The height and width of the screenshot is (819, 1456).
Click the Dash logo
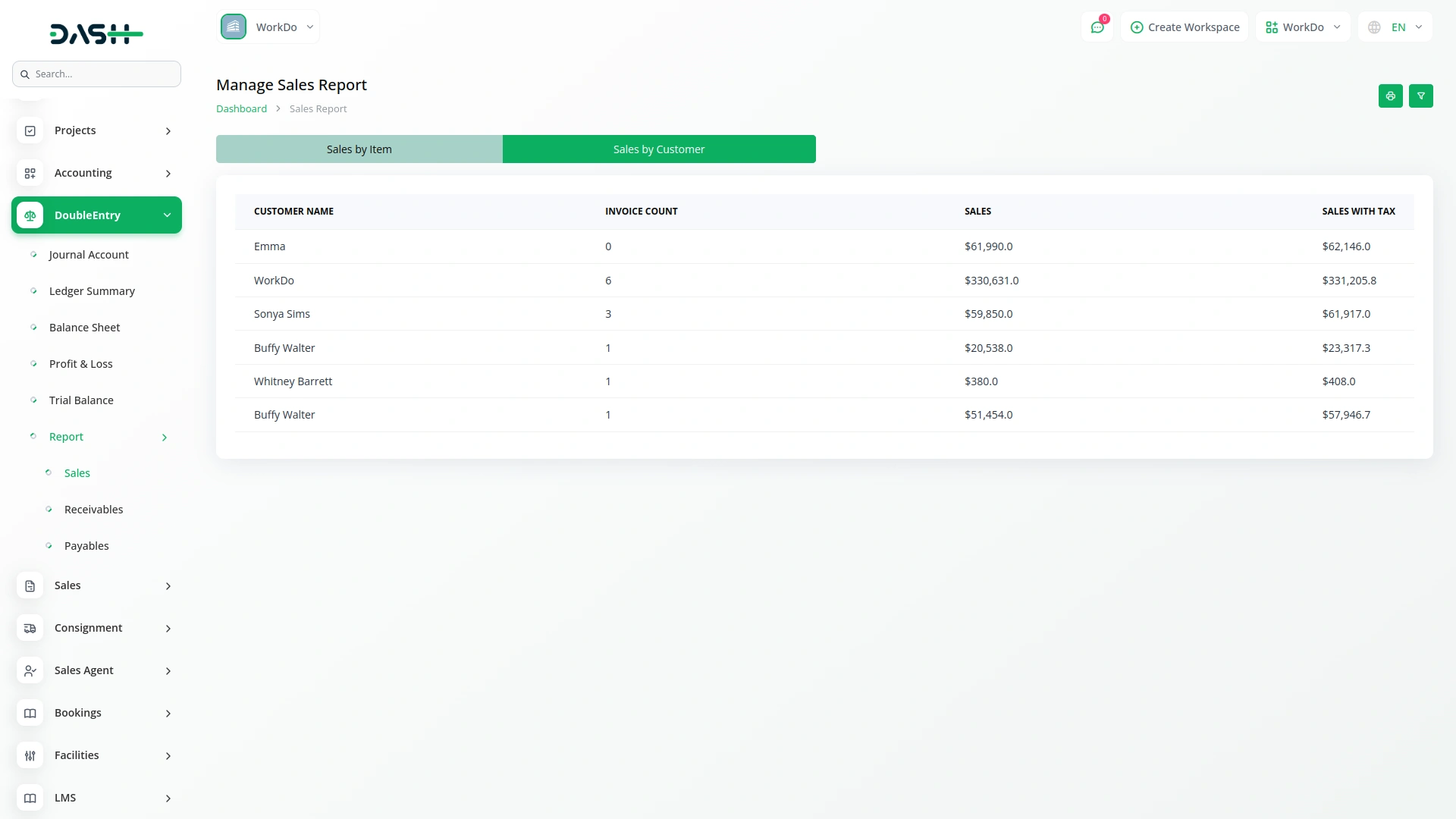pyautogui.click(x=96, y=34)
